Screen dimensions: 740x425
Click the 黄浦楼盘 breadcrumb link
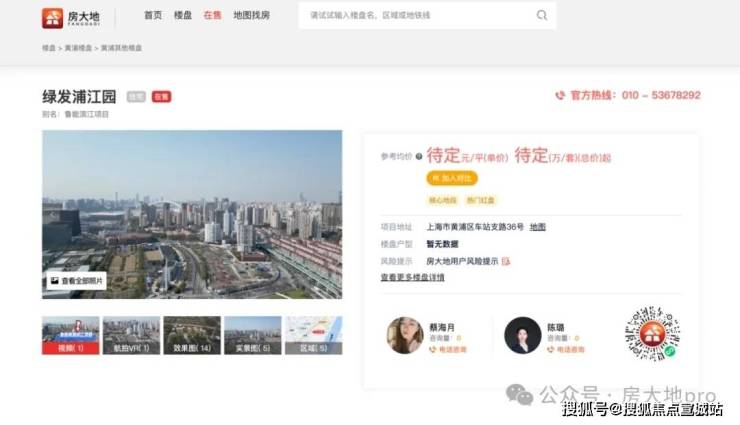(78, 48)
